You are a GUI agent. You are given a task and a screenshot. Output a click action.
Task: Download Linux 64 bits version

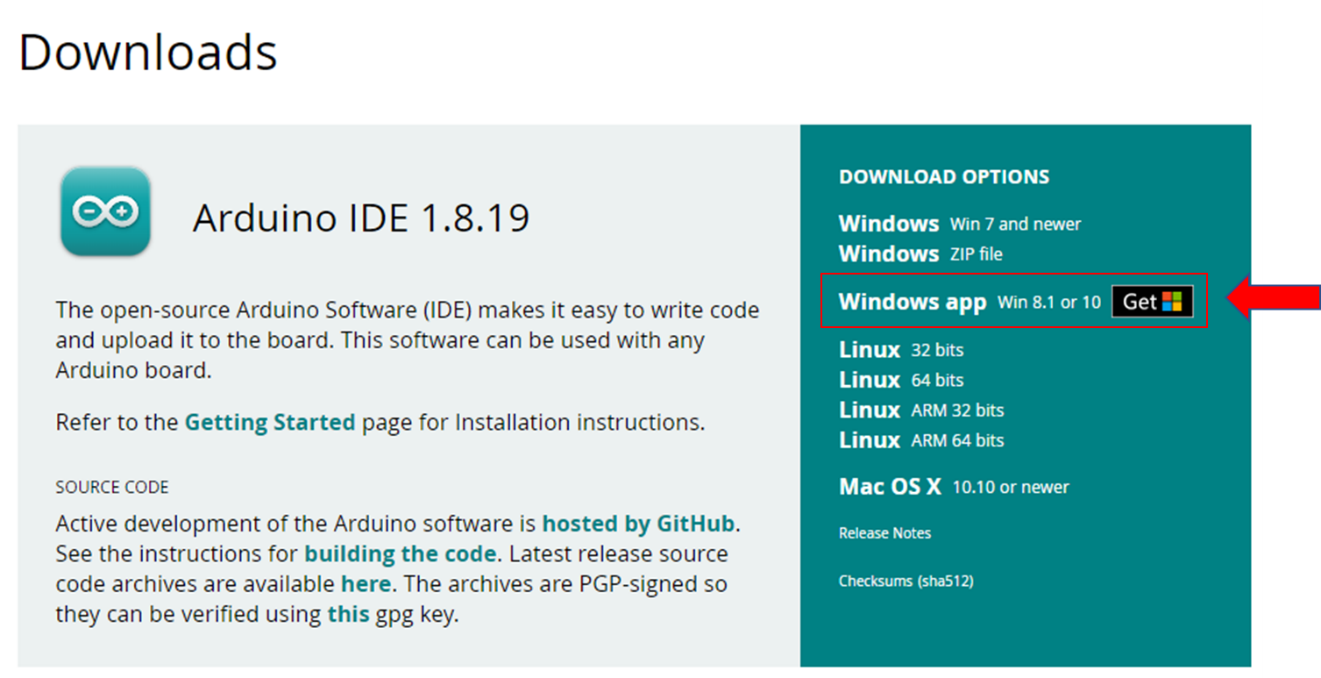901,380
